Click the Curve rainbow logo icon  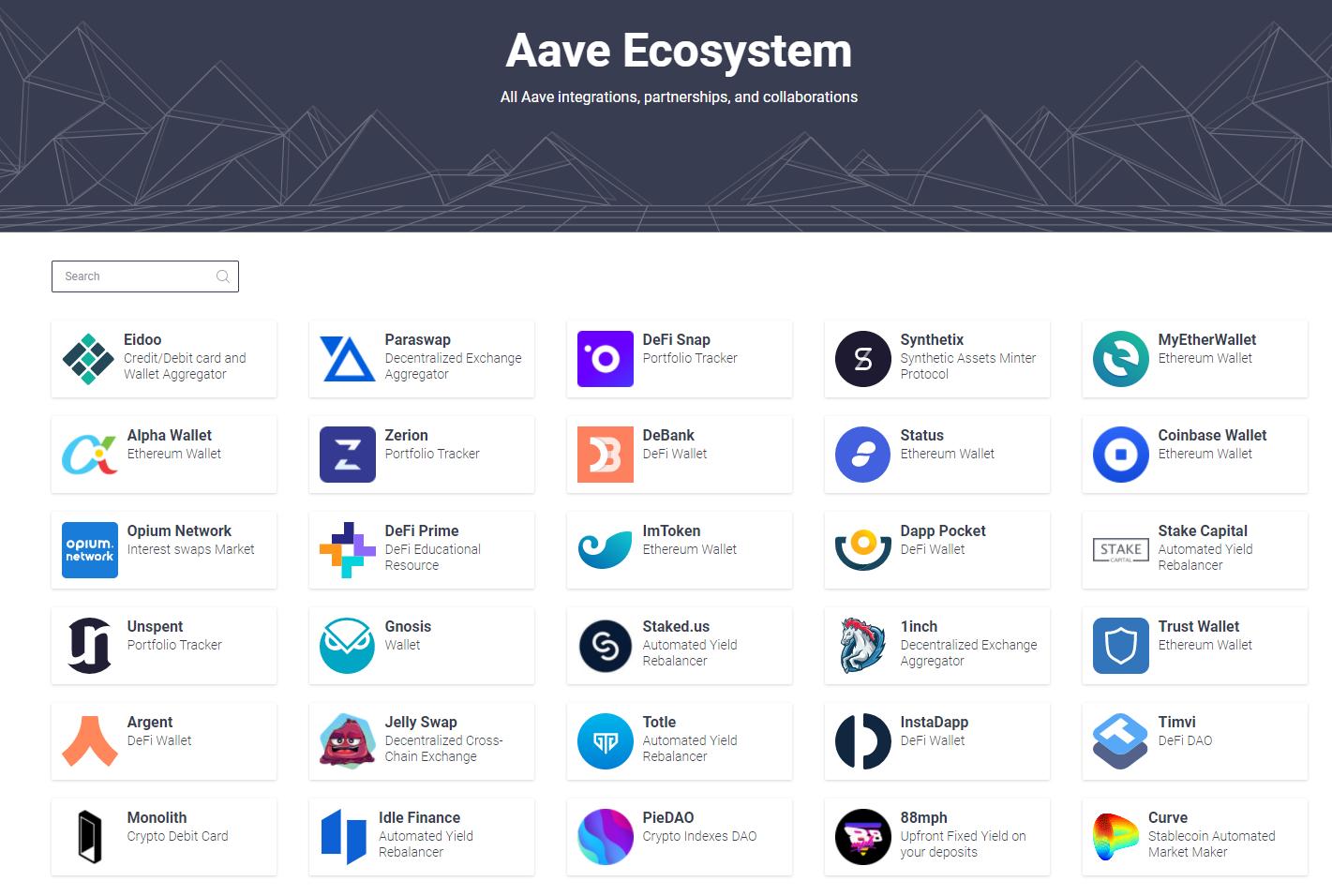(1115, 837)
